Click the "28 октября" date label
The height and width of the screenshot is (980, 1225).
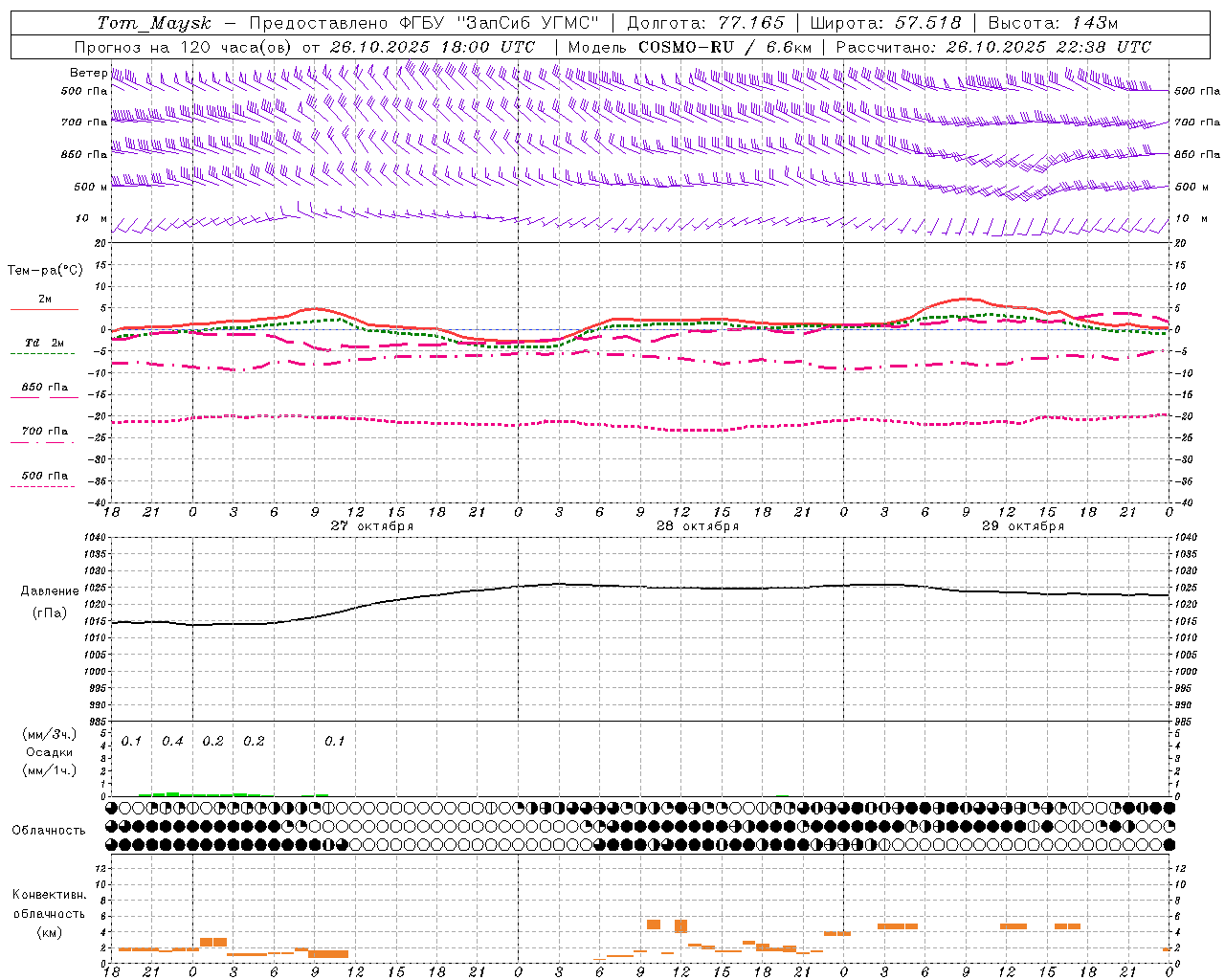698,526
